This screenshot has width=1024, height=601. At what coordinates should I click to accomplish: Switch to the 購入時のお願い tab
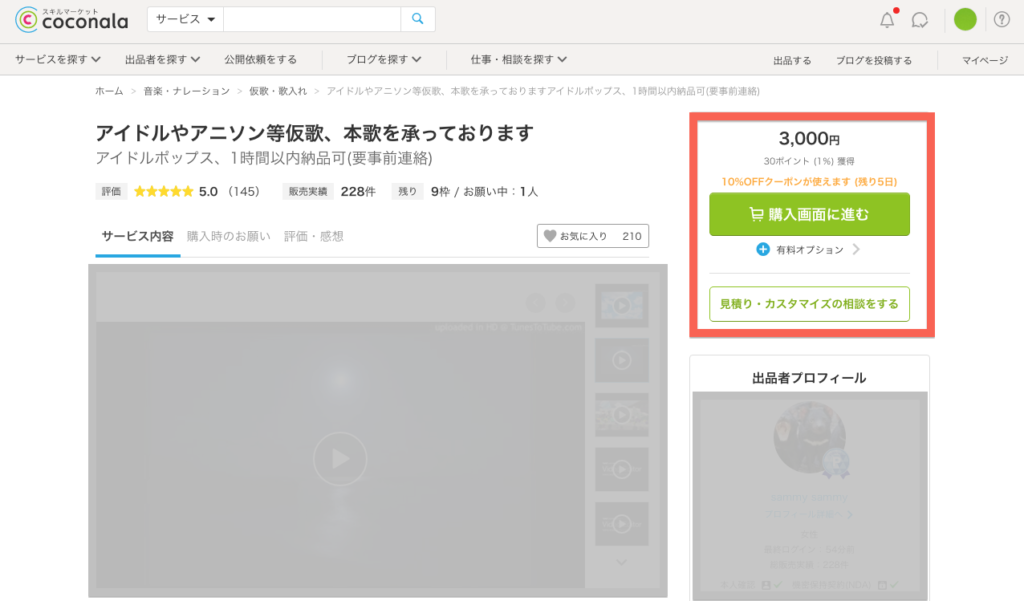point(229,237)
